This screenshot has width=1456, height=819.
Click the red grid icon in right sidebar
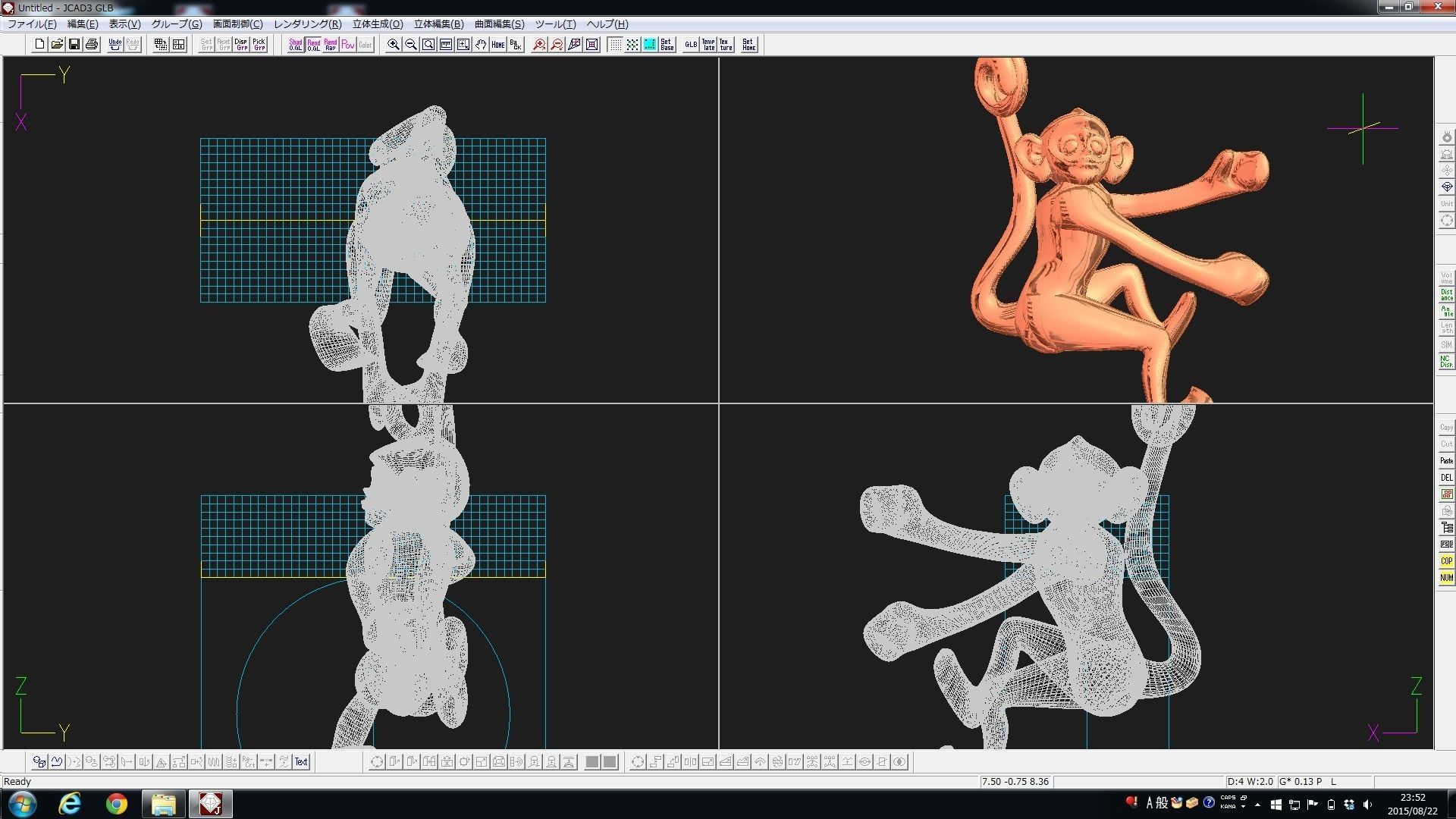[1447, 494]
